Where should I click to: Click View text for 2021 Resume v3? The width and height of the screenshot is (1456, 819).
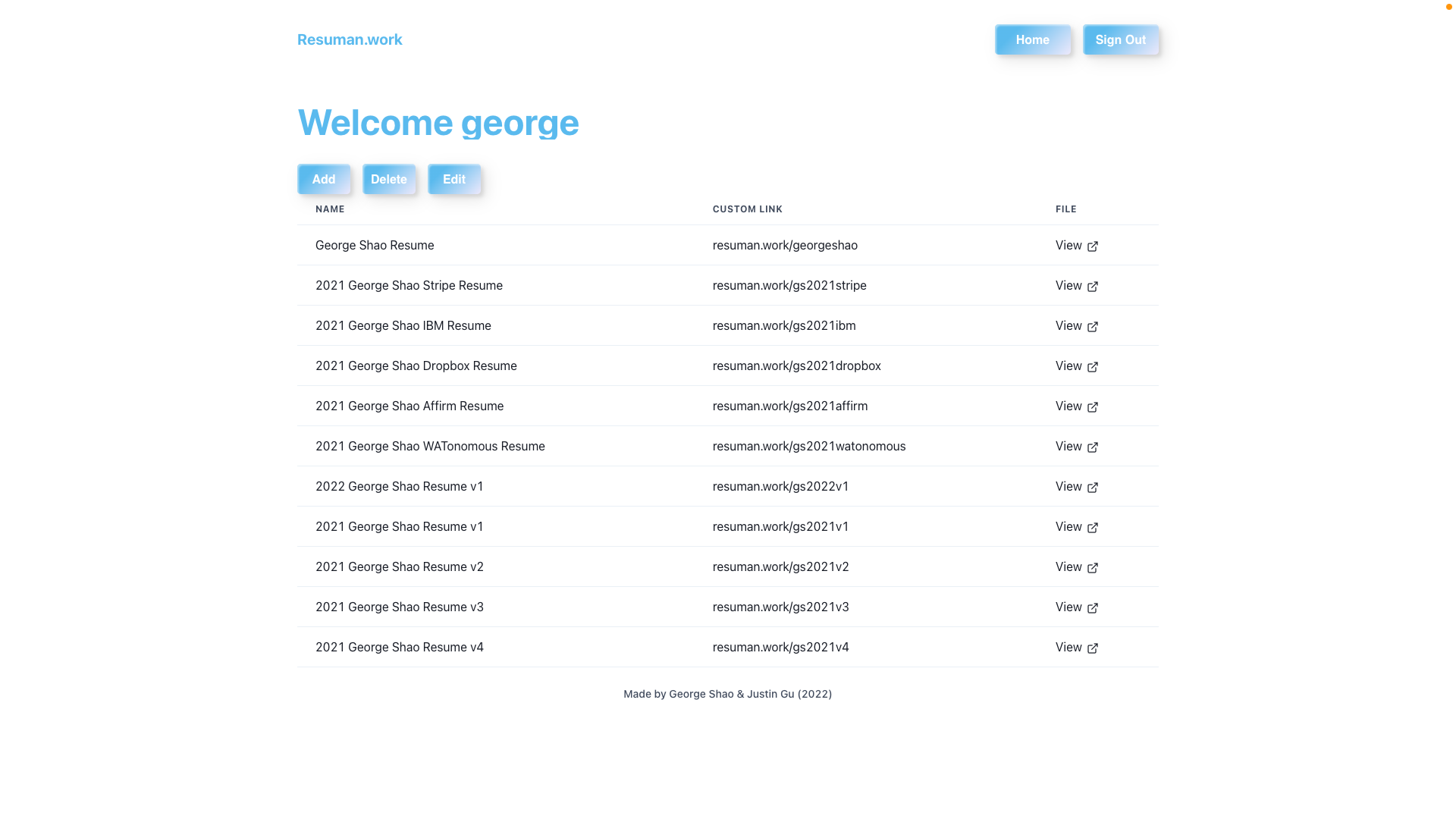pos(1068,607)
